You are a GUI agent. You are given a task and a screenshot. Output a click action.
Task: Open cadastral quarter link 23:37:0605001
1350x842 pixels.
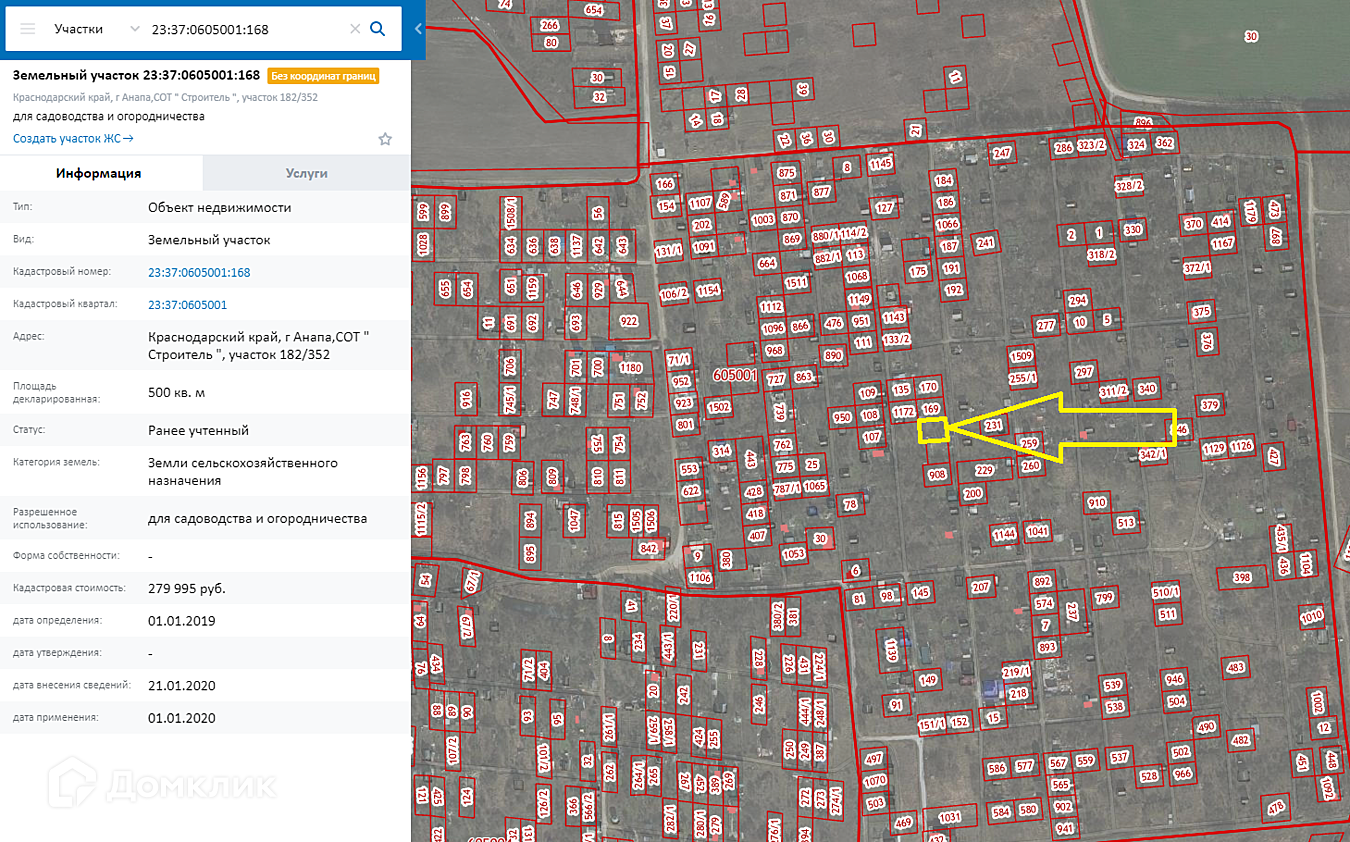[187, 305]
